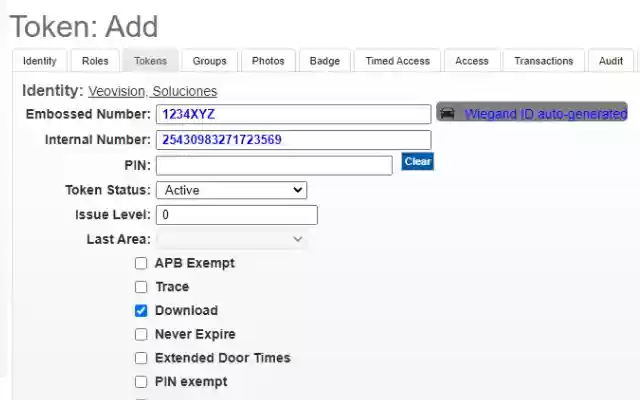Screen dimensions: 640x400
Task: Open the Badge tab
Action: point(325,61)
